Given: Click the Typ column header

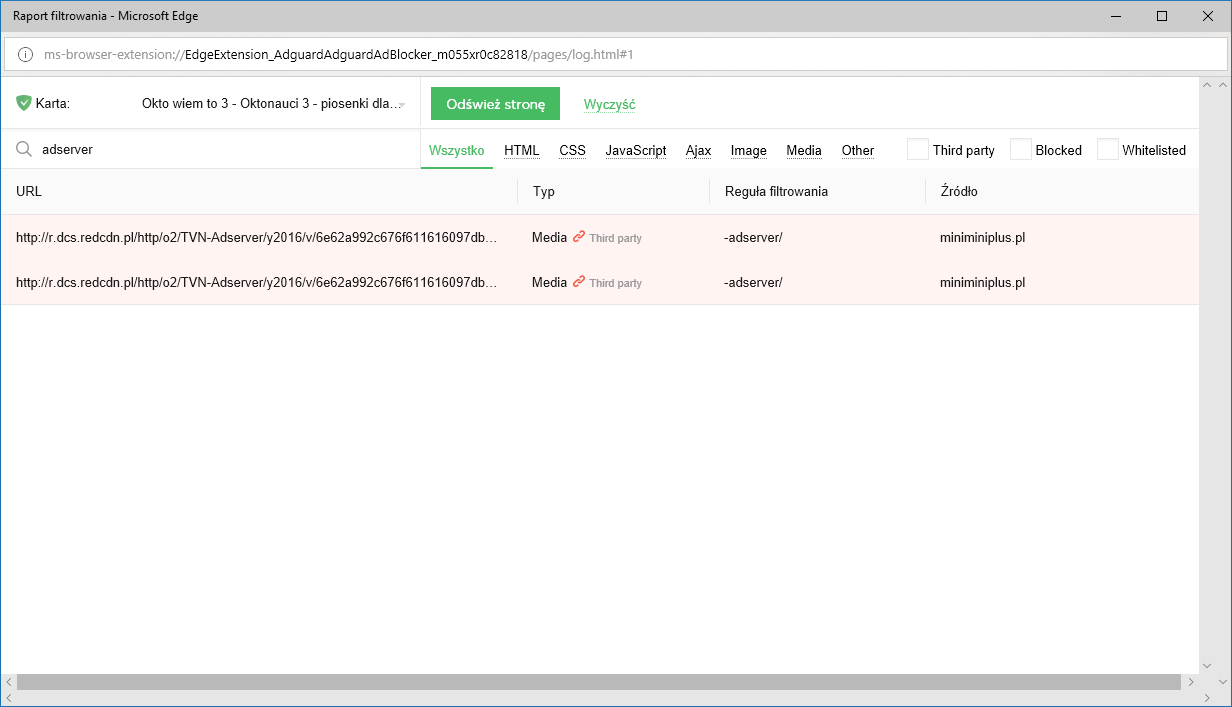Looking at the screenshot, I should [x=544, y=191].
